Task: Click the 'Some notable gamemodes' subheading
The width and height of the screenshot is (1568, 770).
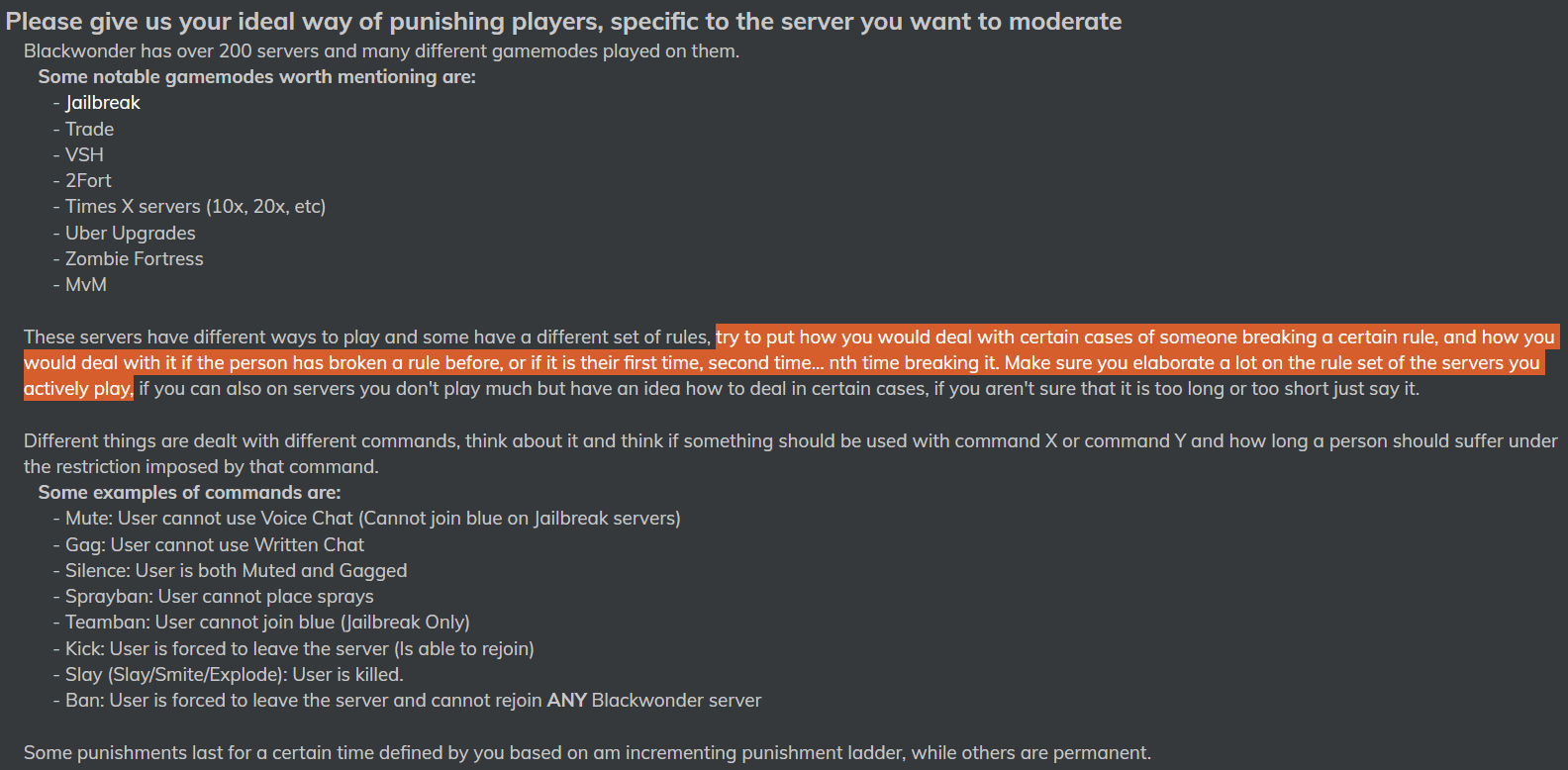Action: pos(257,76)
